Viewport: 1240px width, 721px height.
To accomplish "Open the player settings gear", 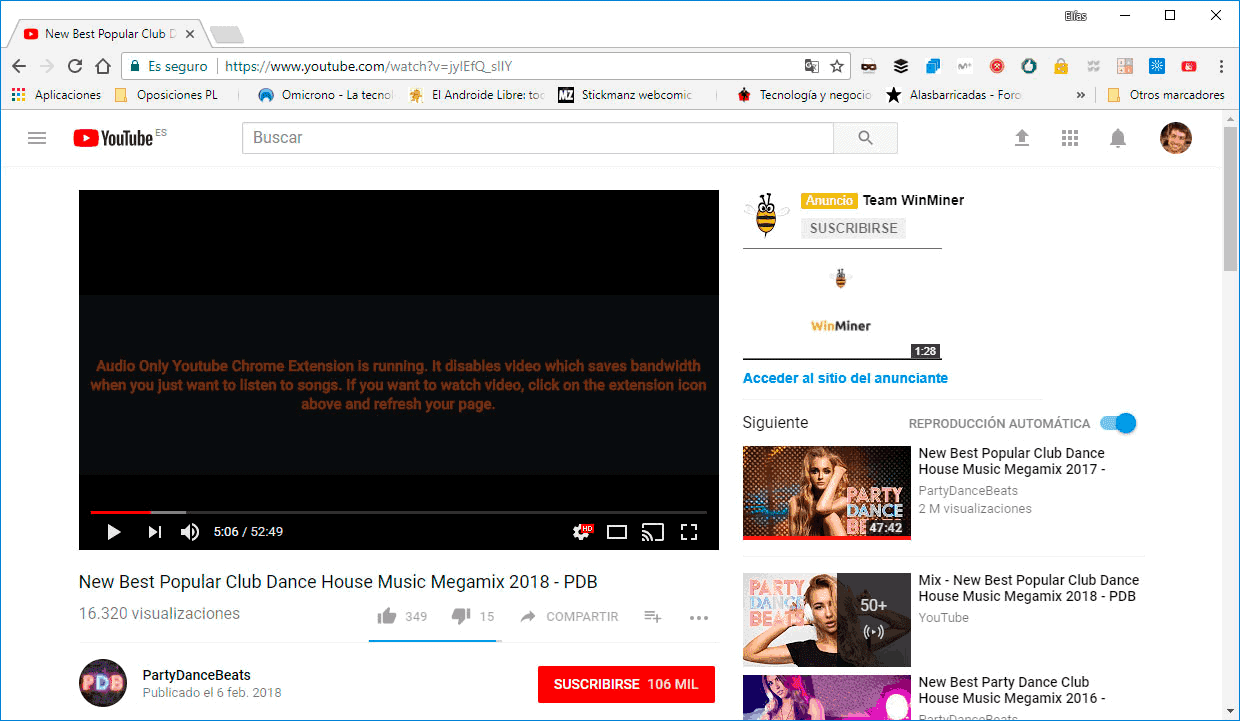I will (581, 532).
